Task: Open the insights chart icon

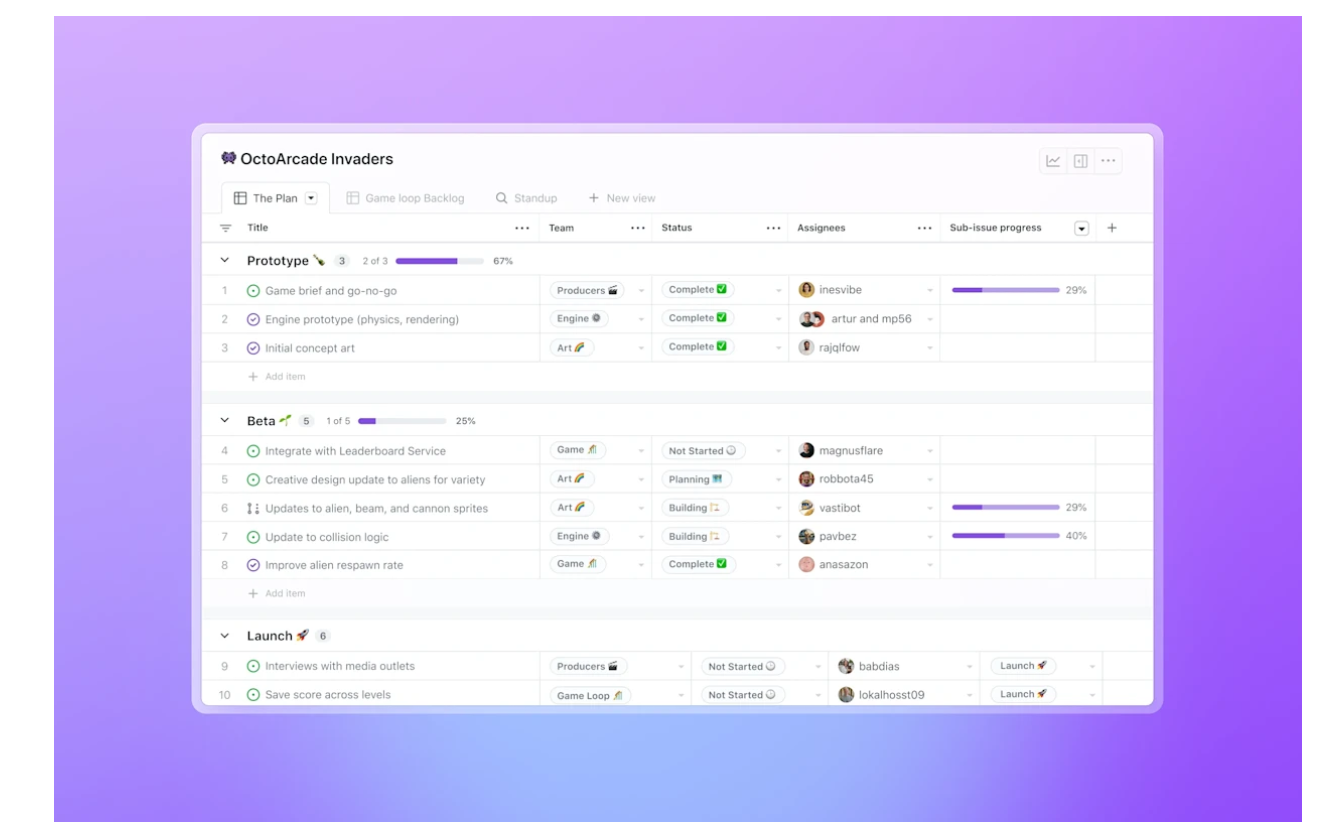Action: click(1053, 161)
